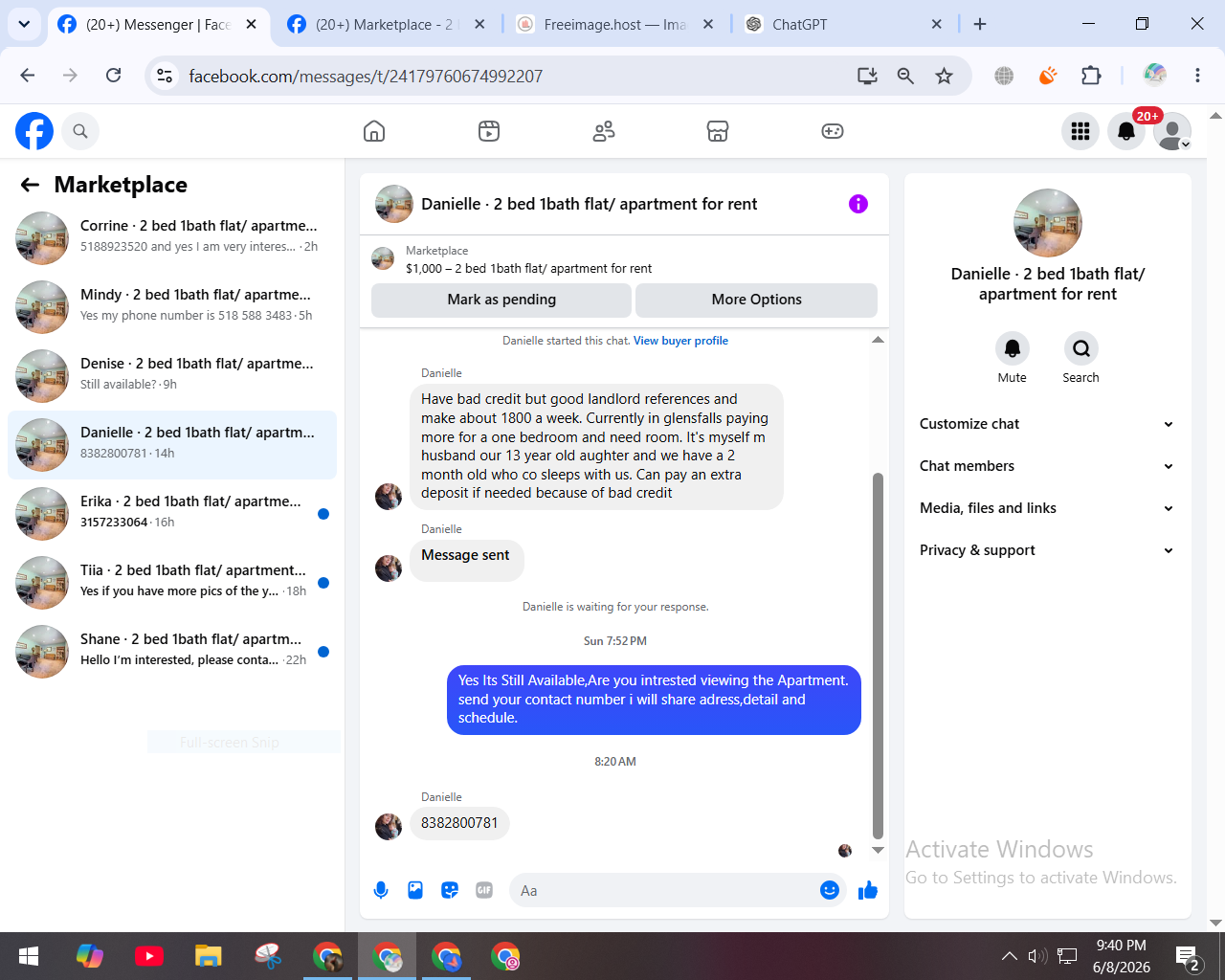
Task: Open a new browser tab
Action: click(x=980, y=25)
